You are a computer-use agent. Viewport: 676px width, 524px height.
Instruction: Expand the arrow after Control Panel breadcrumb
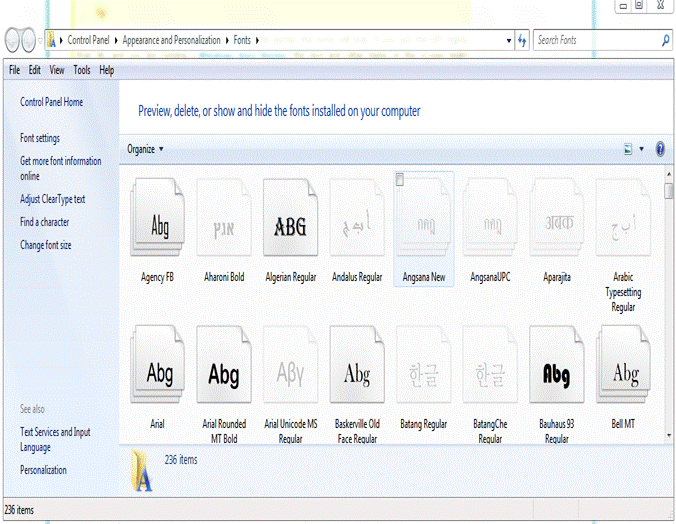pyautogui.click(x=116, y=41)
